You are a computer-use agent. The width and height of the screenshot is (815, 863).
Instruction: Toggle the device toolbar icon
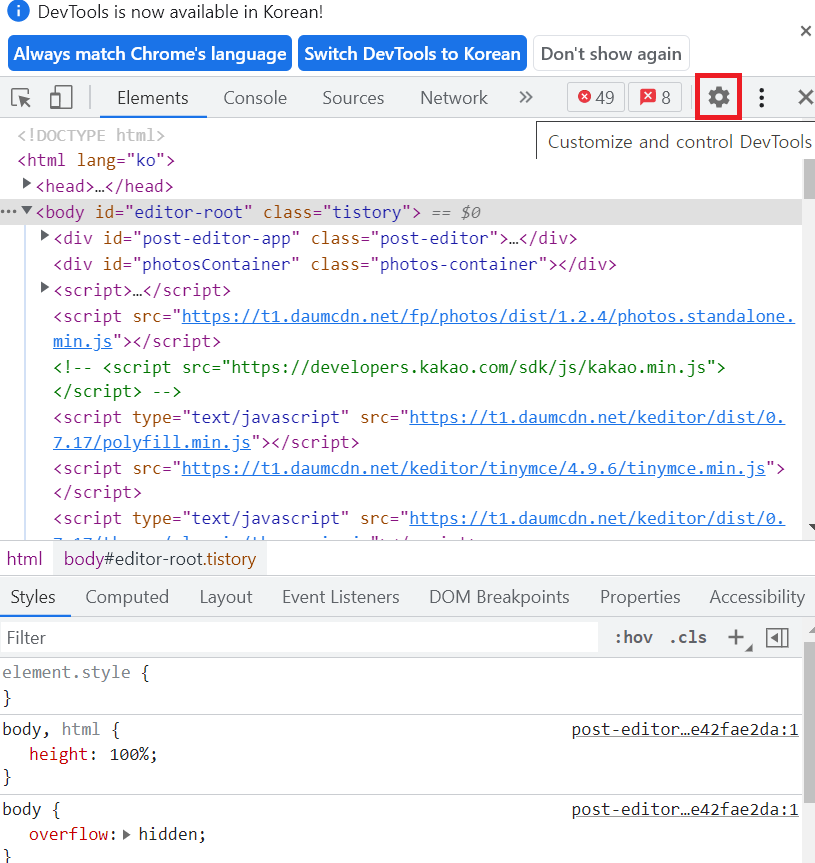[61, 97]
